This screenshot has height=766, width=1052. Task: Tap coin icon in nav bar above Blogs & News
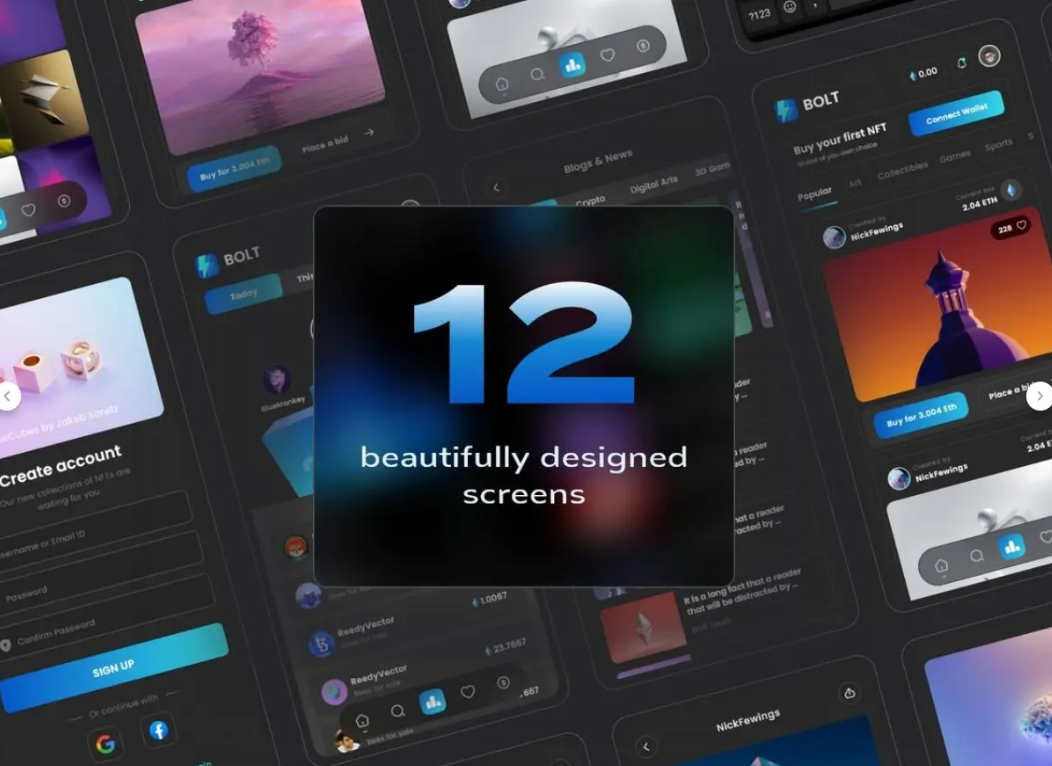(x=643, y=46)
